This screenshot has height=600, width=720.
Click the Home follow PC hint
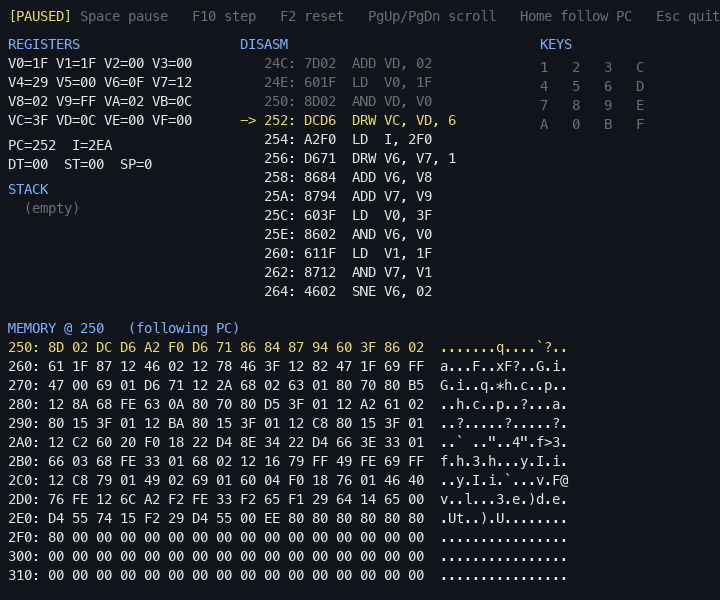(x=576, y=17)
